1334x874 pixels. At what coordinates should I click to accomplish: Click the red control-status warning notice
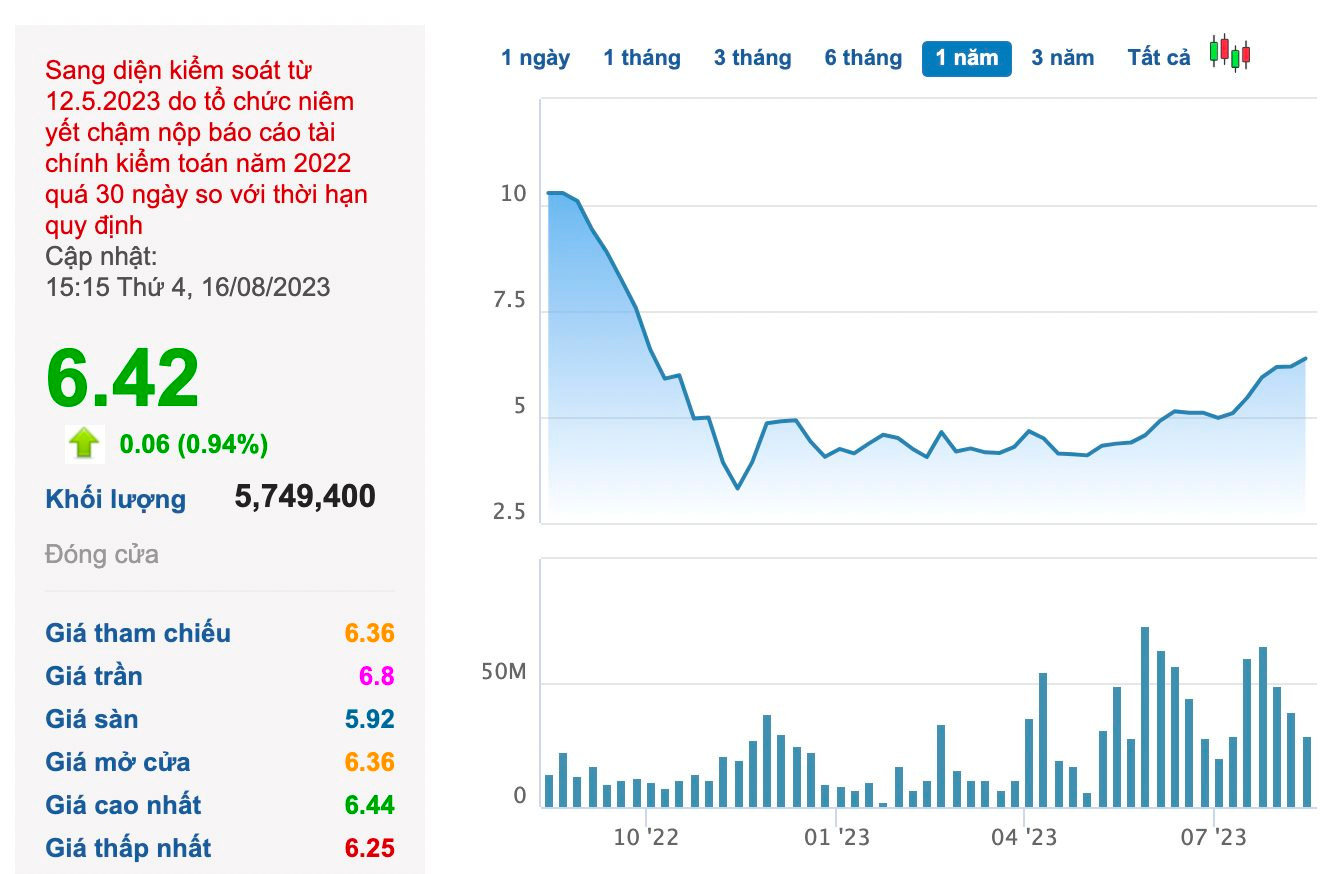tap(206, 148)
